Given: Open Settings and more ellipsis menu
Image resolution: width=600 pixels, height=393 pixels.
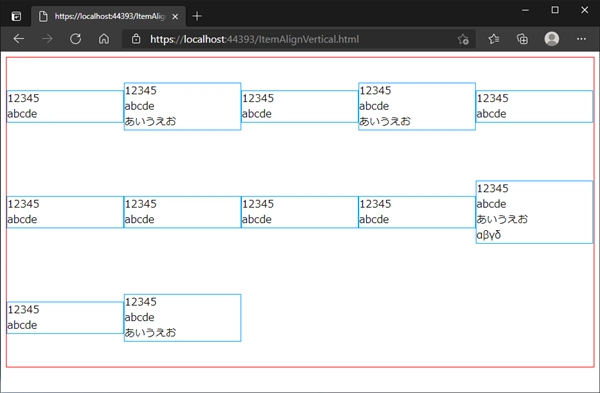Looking at the screenshot, I should click(x=581, y=39).
